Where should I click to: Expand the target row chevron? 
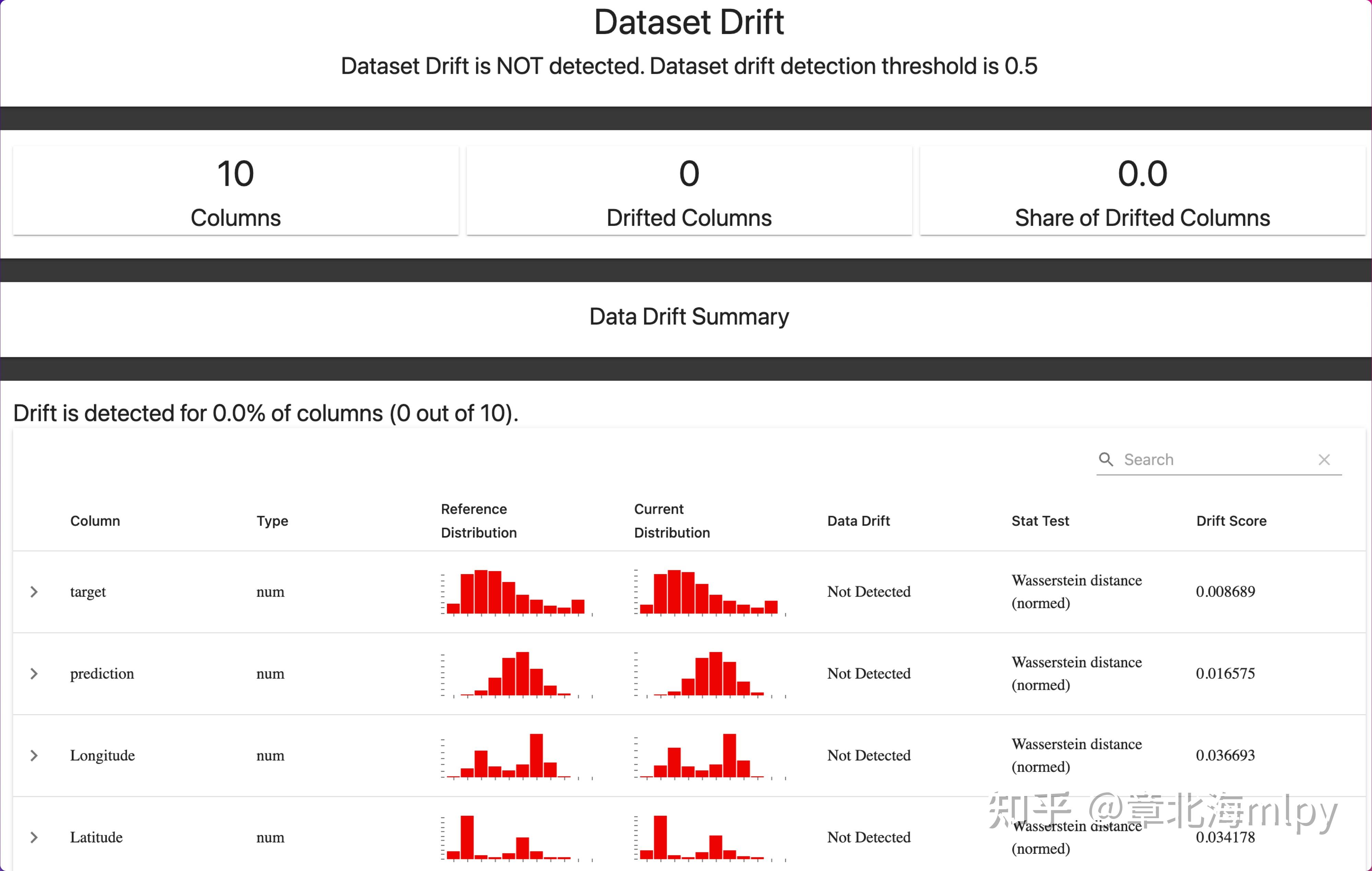click(x=34, y=592)
